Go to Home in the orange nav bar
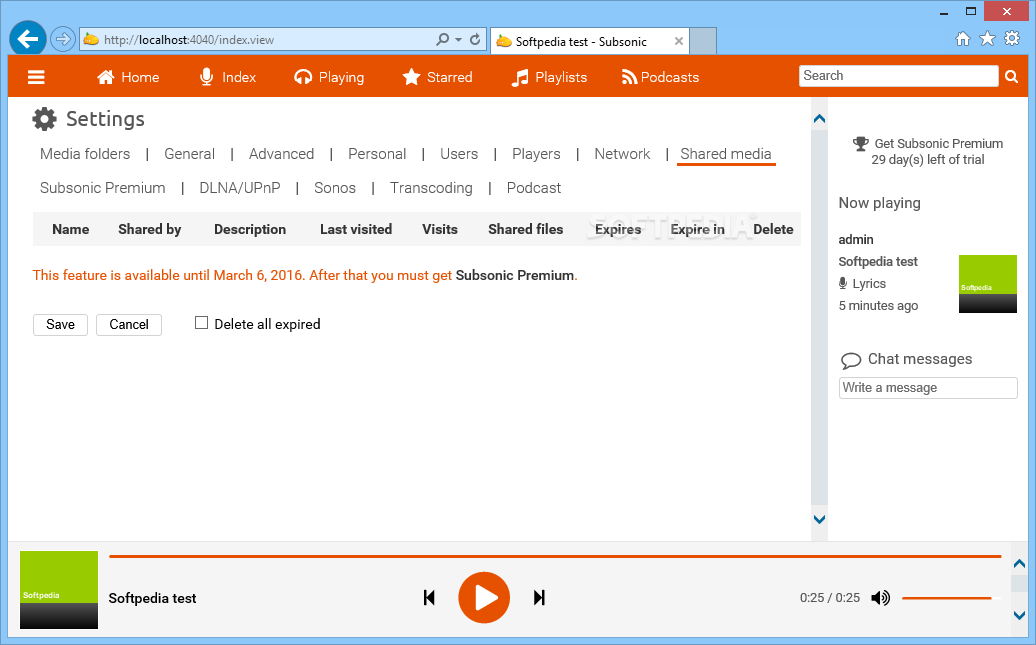Image resolution: width=1036 pixels, height=645 pixels. point(128,77)
